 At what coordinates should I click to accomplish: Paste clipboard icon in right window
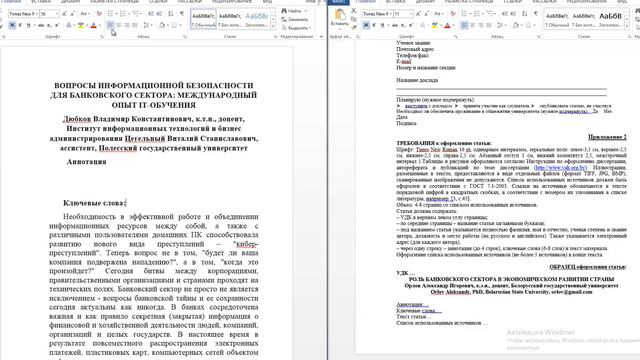(x=340, y=15)
